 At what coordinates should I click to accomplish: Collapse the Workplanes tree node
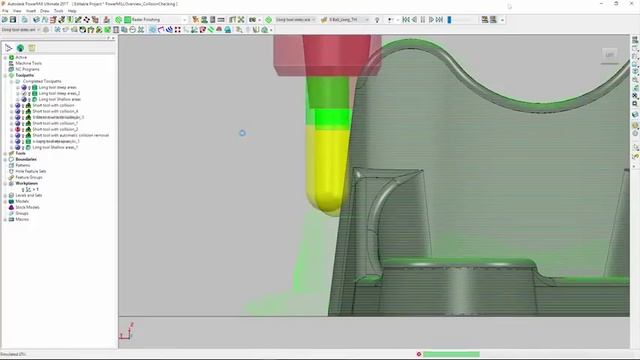(x=5, y=183)
